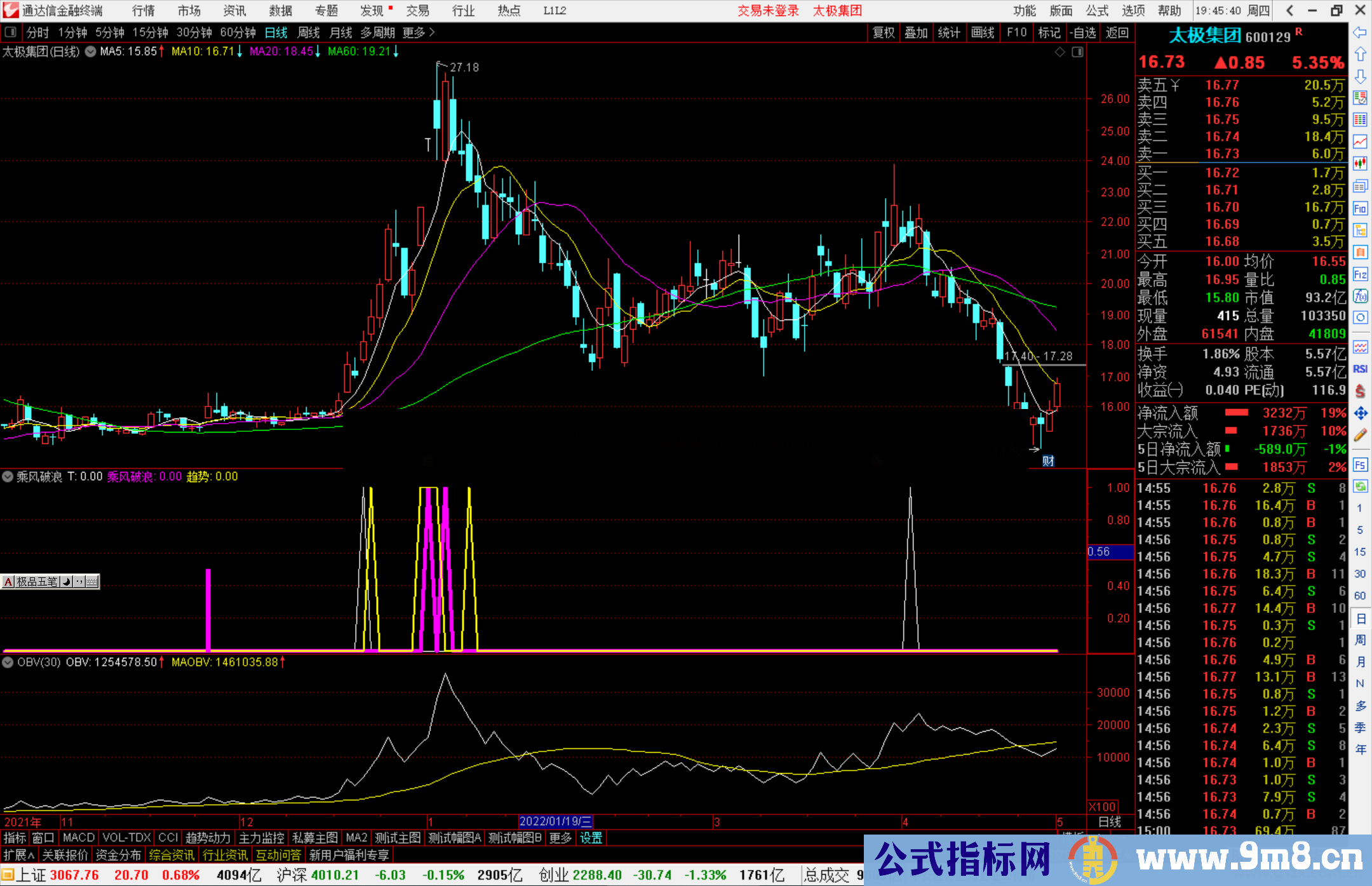This screenshot has height=886, width=1372.
Task: Collapse the 乘风破浪 indicator panel
Action: click(8, 476)
